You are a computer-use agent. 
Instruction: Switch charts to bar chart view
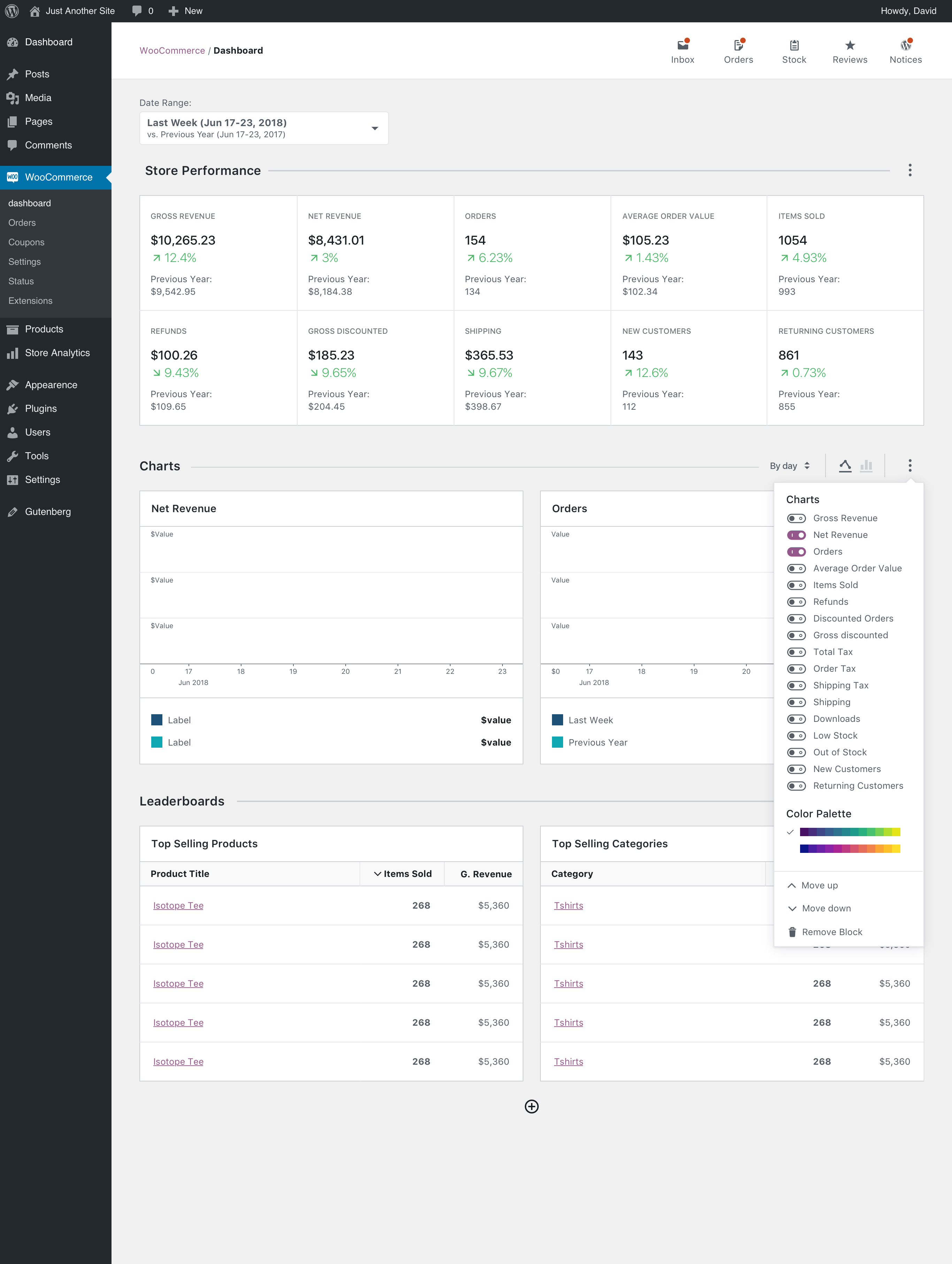coord(866,465)
